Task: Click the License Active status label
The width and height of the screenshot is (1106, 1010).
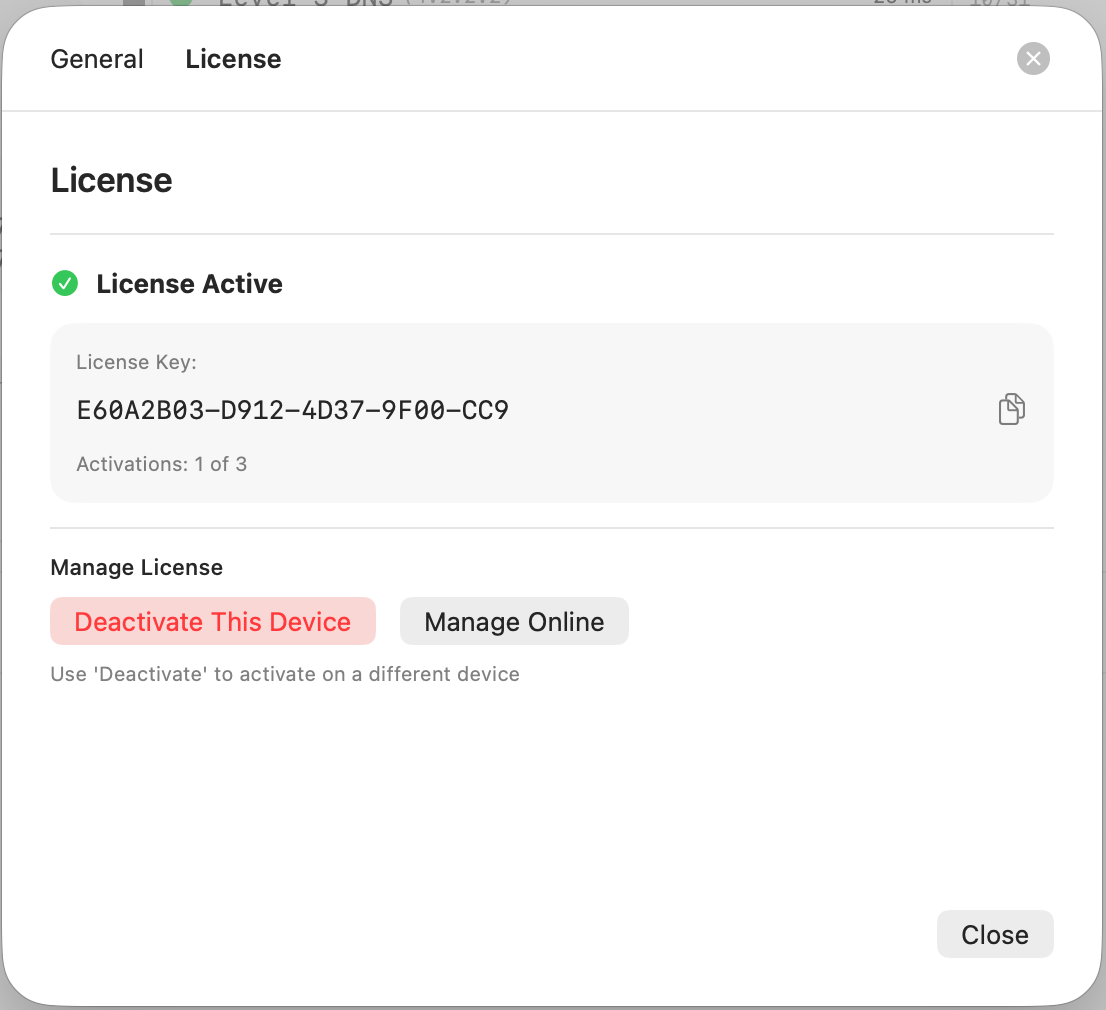Action: pos(189,284)
